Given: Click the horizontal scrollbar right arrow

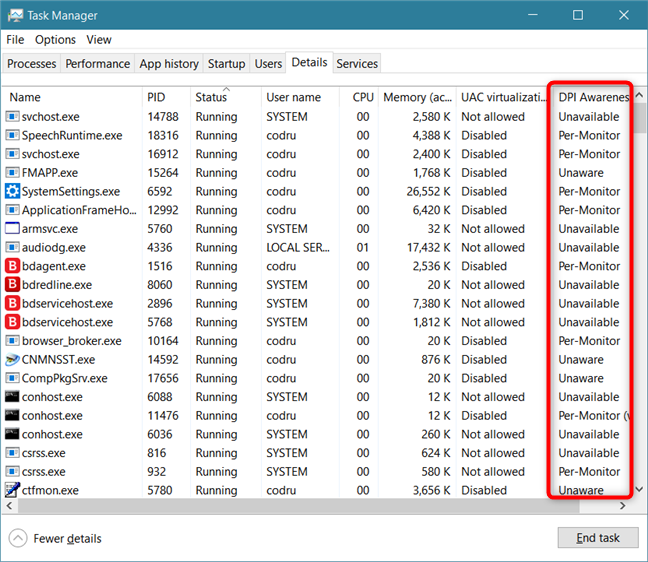Looking at the screenshot, I should [622, 505].
